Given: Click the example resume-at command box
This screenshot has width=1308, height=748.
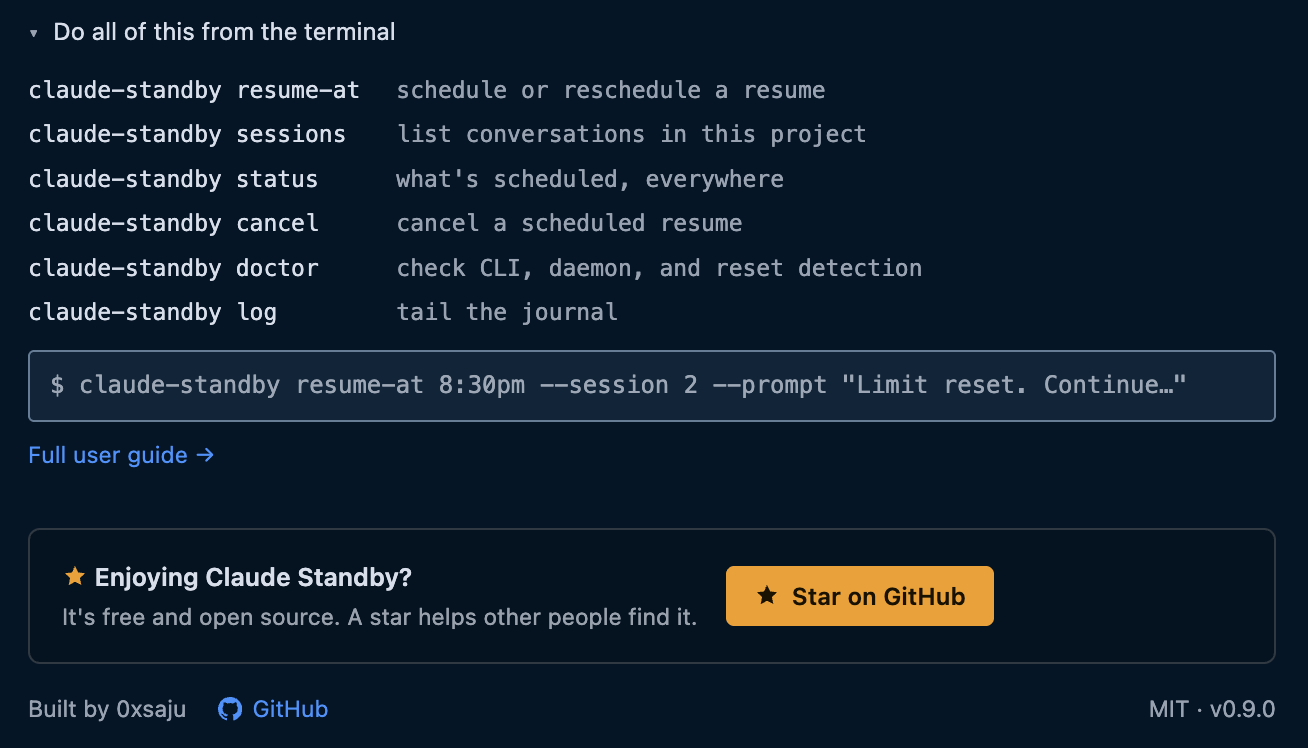Looking at the screenshot, I should click(652, 386).
